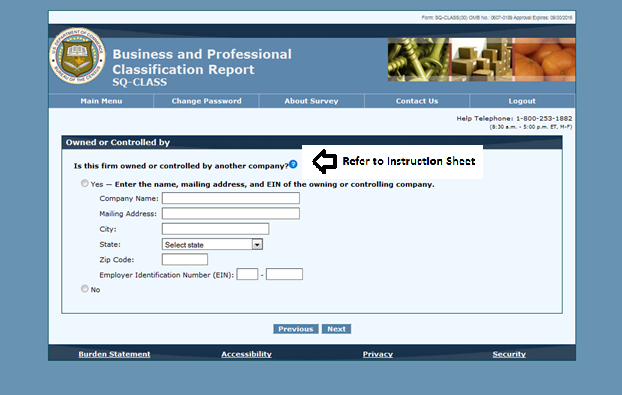Open Contact Us tab
Screen dimensions: 622x395
(x=417, y=101)
